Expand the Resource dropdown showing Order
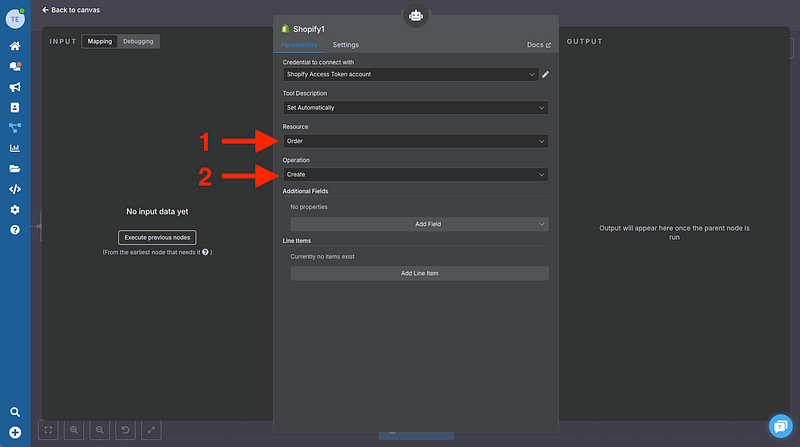The image size is (800, 447). [x=415, y=141]
